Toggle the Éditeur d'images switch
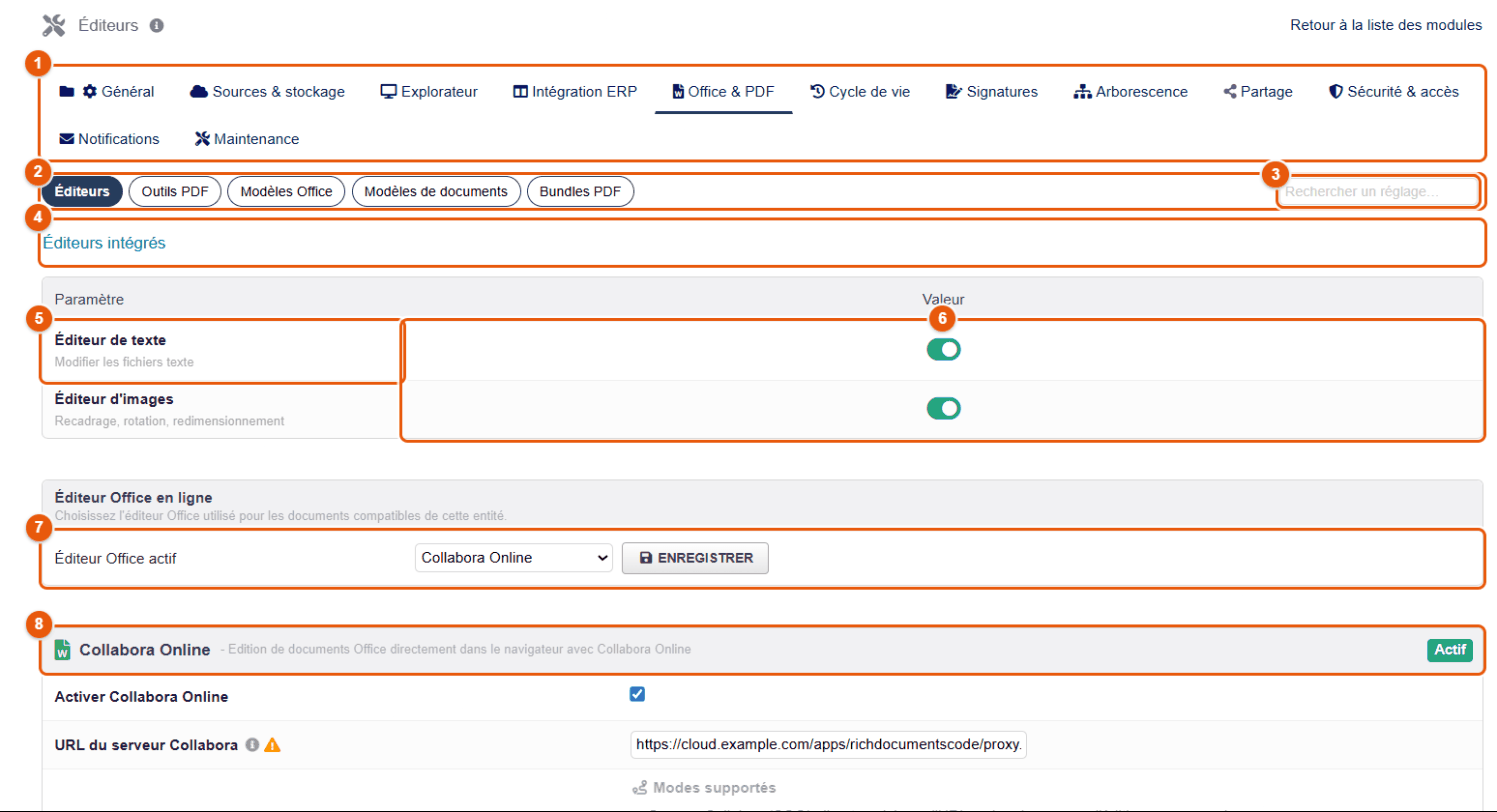 point(944,408)
